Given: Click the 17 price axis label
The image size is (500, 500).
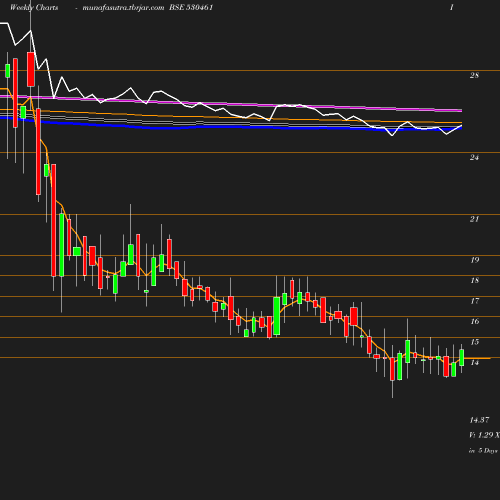Looking at the screenshot, I should pyautogui.click(x=475, y=301).
